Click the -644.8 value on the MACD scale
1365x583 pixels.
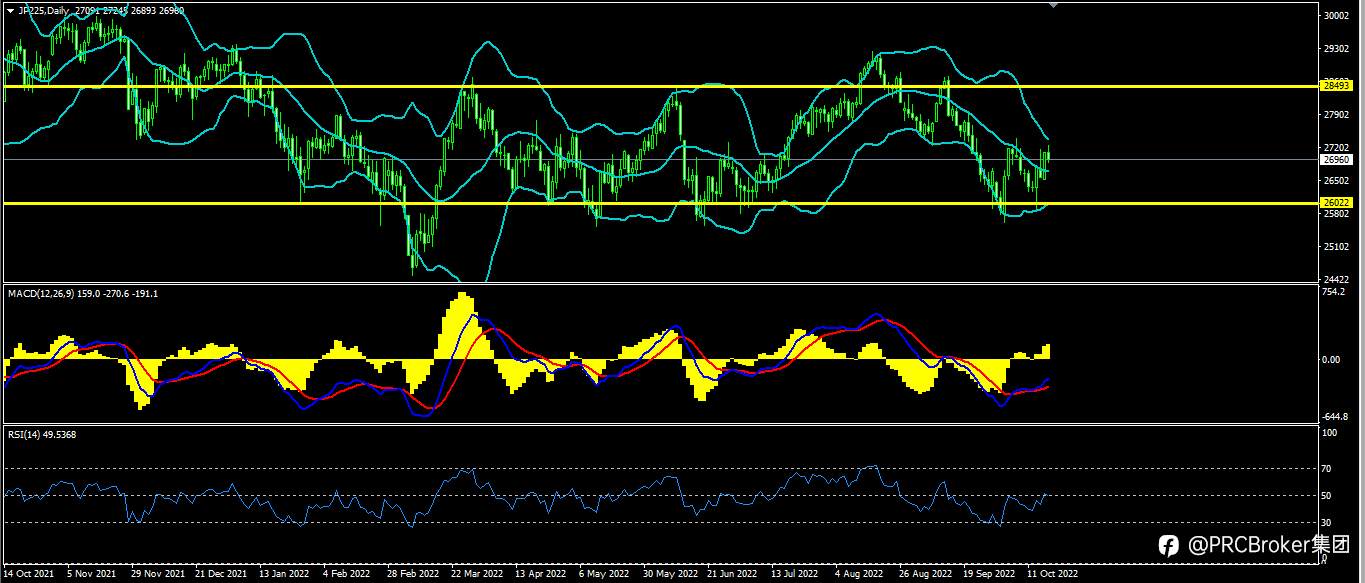point(1336,417)
